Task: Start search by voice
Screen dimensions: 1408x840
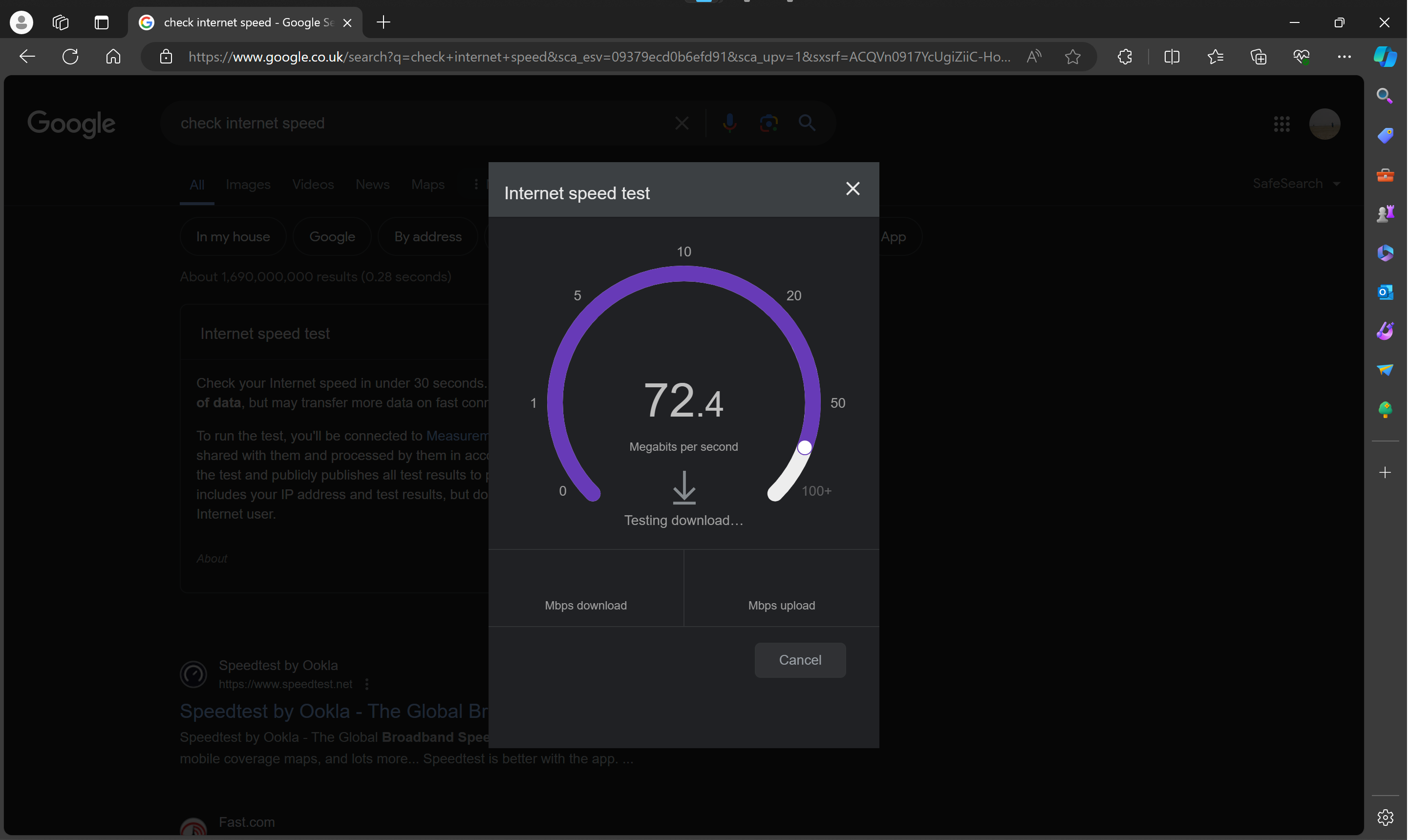Action: 730,124
